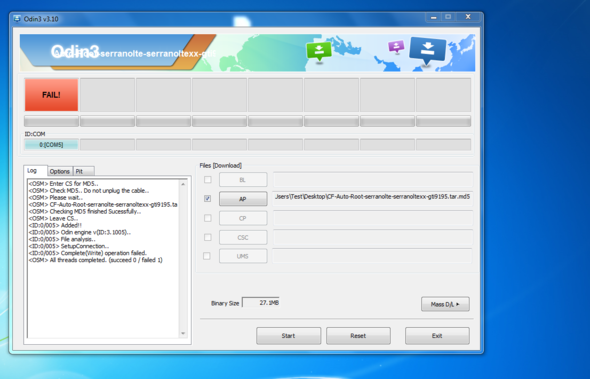Tick the BL file checkbox
Image resolution: width=590 pixels, height=379 pixels.
click(x=208, y=180)
